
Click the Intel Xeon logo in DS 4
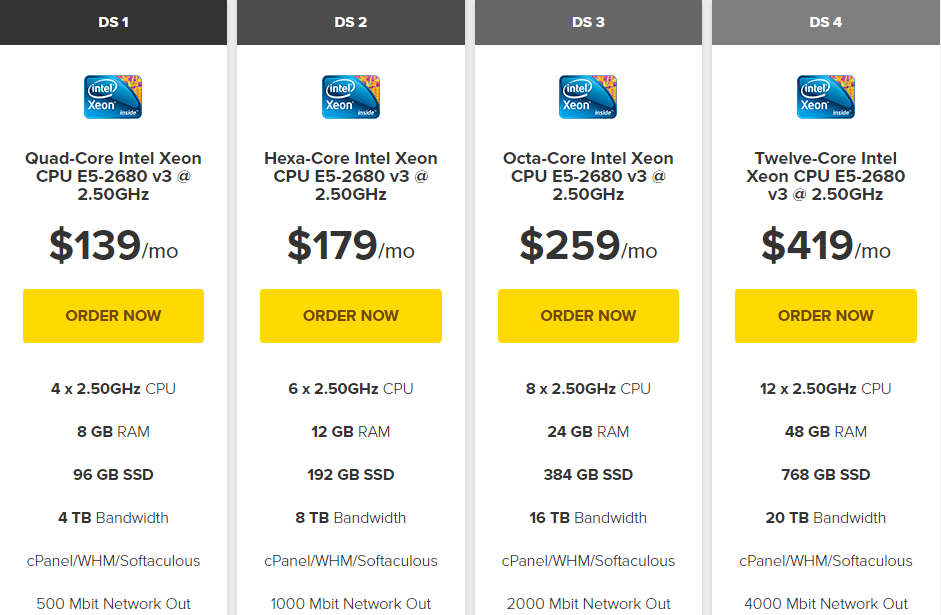tap(826, 97)
